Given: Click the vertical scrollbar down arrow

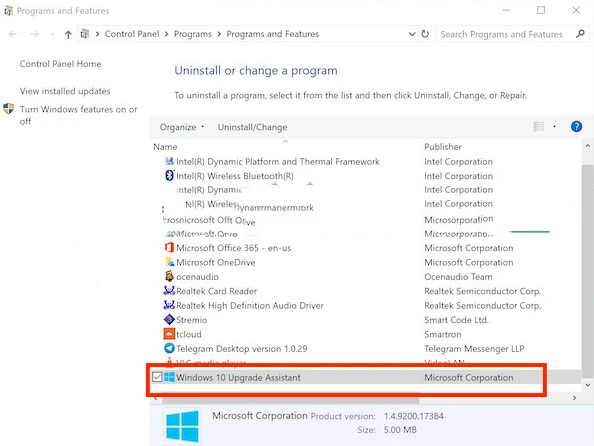Looking at the screenshot, I should click(587, 385).
